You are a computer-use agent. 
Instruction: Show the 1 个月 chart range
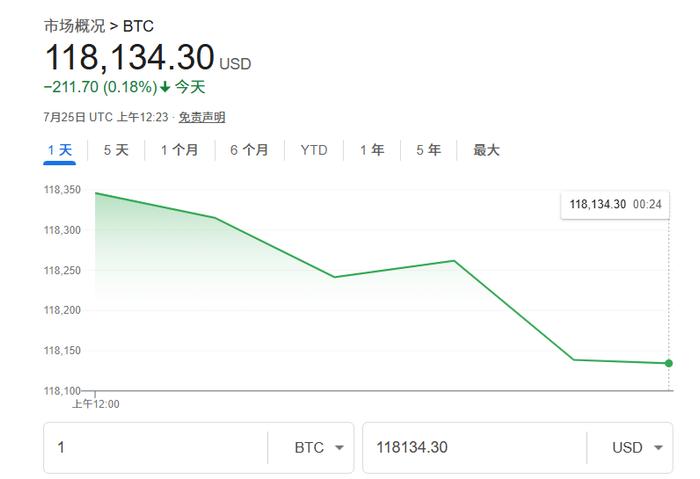[179, 150]
